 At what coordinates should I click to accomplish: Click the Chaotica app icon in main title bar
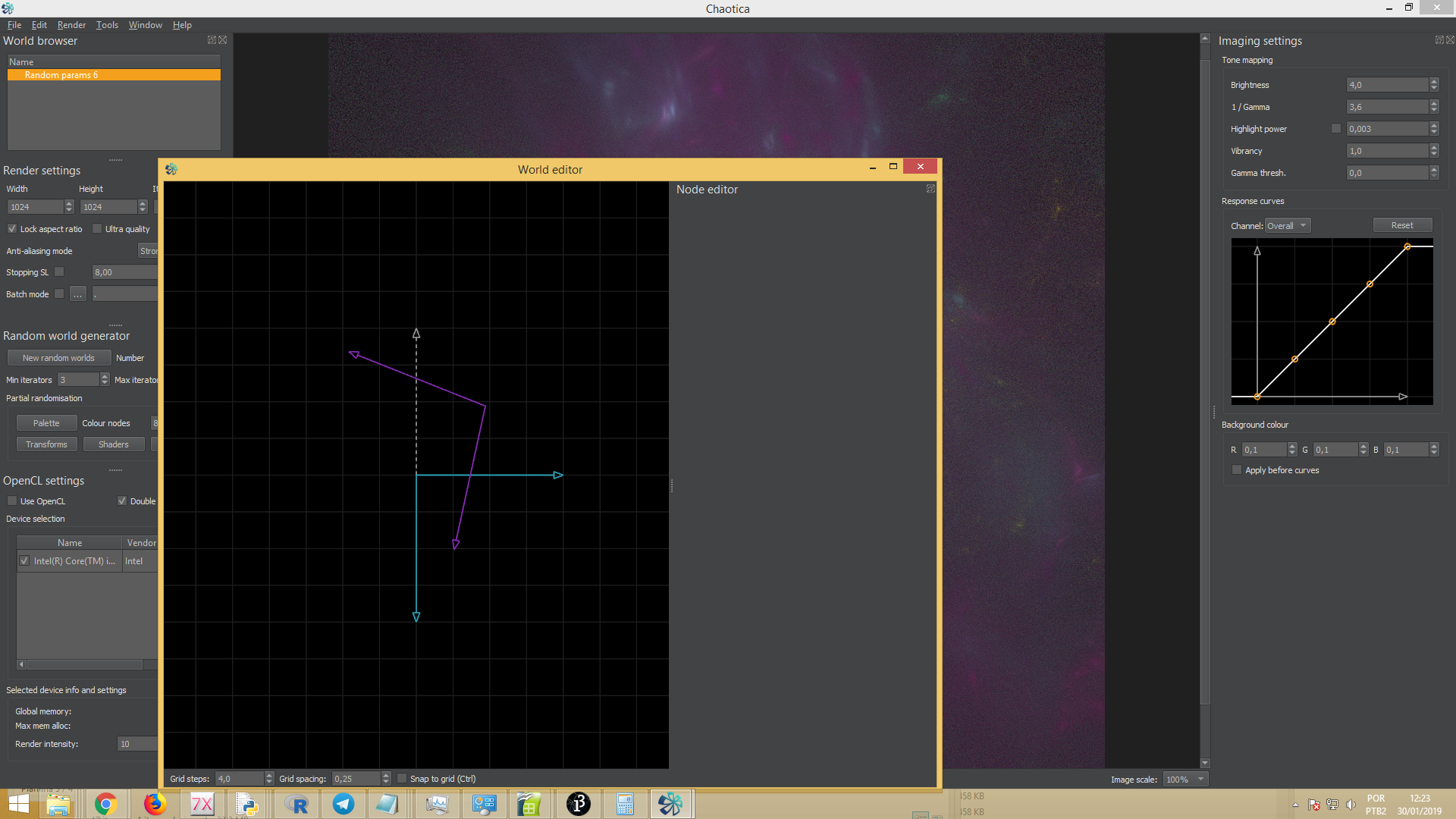point(8,8)
